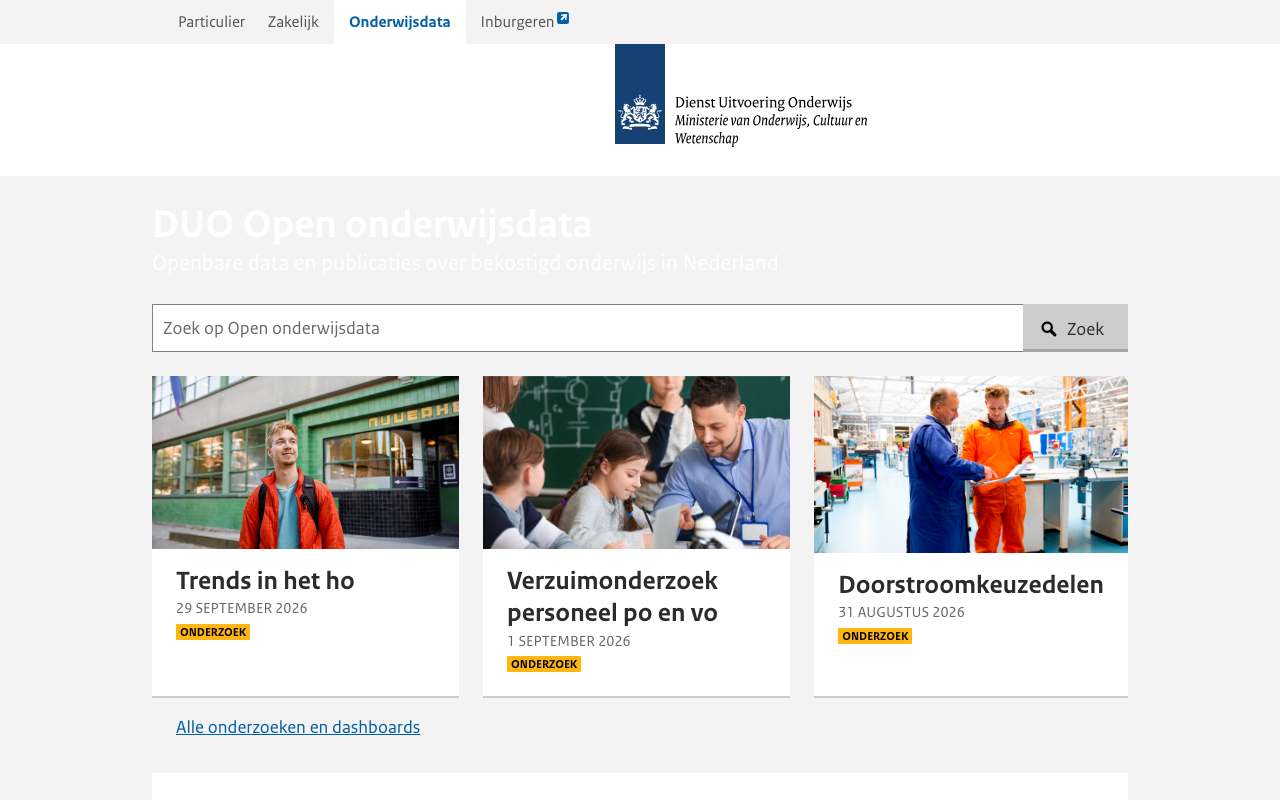Open the Doorstroomkeuzedelen article title
The width and height of the screenshot is (1280, 800).
(x=971, y=585)
